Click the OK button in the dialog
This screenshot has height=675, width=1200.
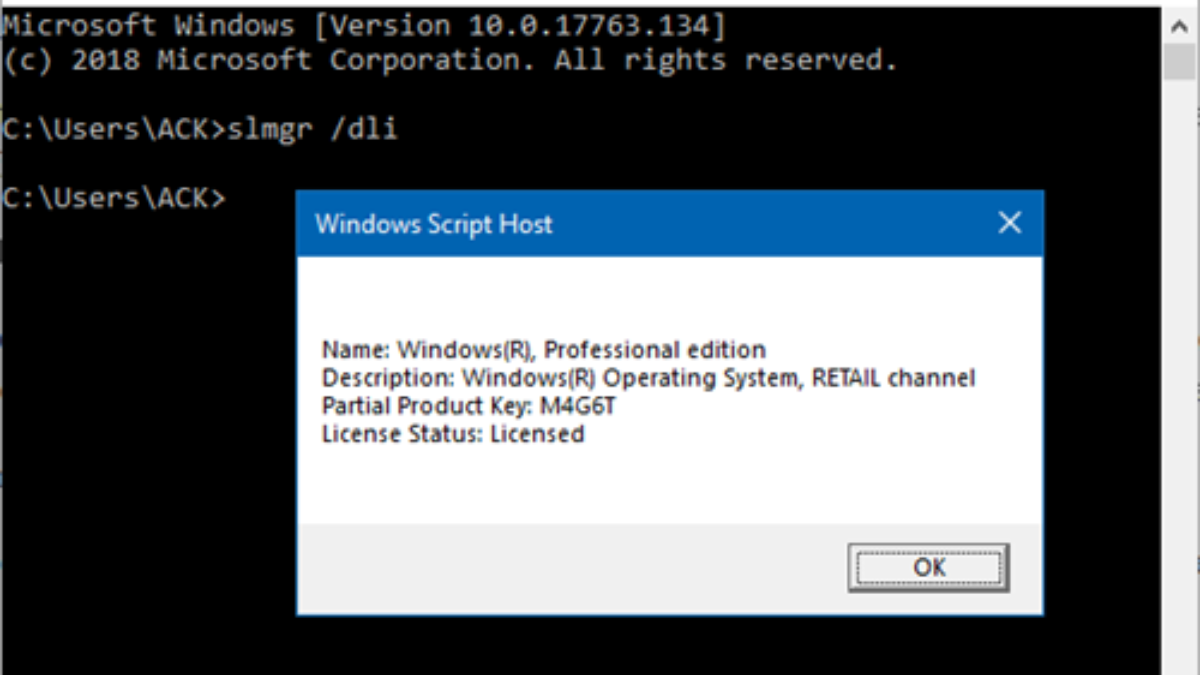[928, 568]
